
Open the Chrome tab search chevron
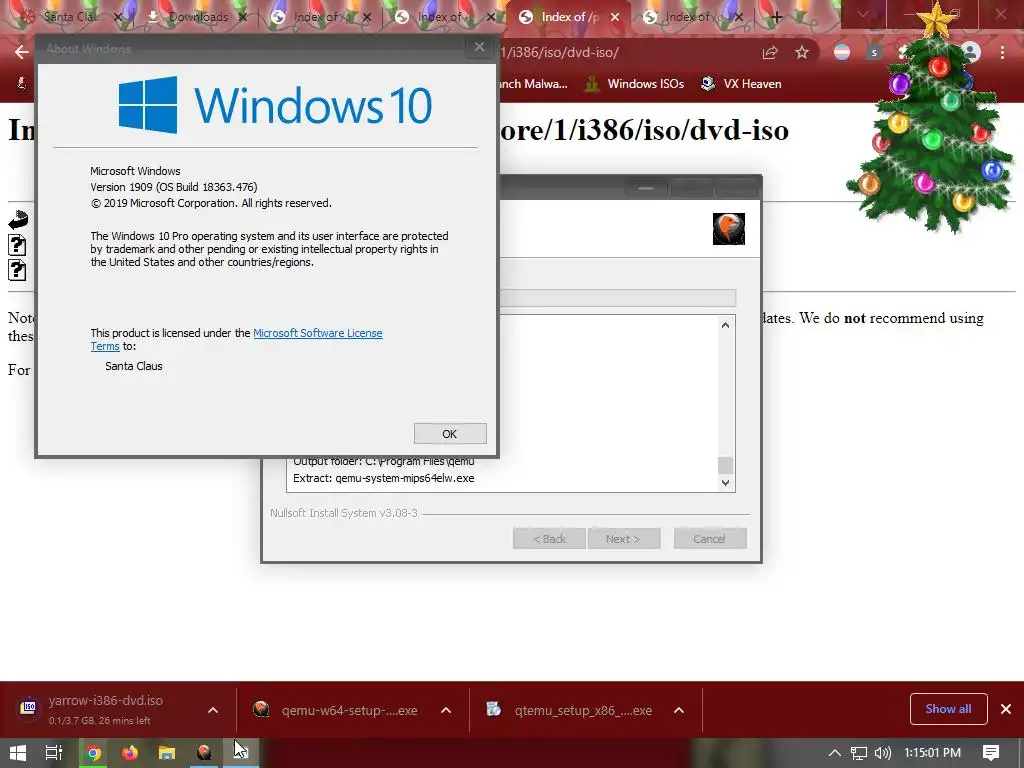pos(863,14)
